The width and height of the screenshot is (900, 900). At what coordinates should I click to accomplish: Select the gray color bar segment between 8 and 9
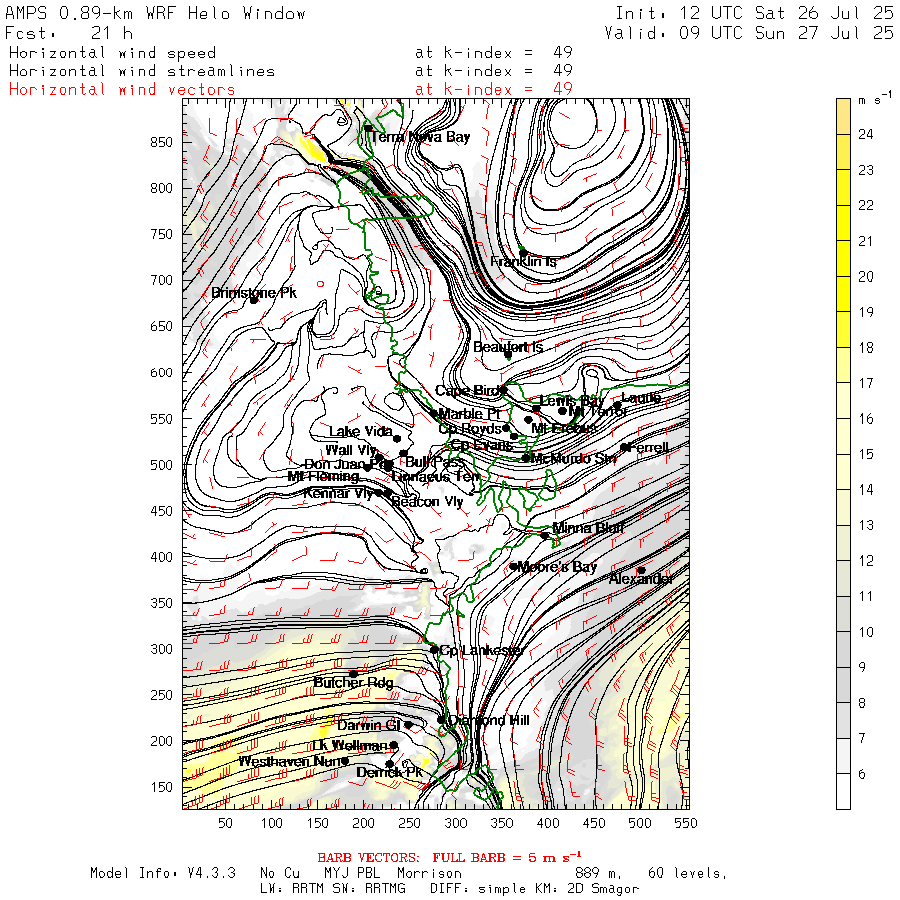(843, 685)
